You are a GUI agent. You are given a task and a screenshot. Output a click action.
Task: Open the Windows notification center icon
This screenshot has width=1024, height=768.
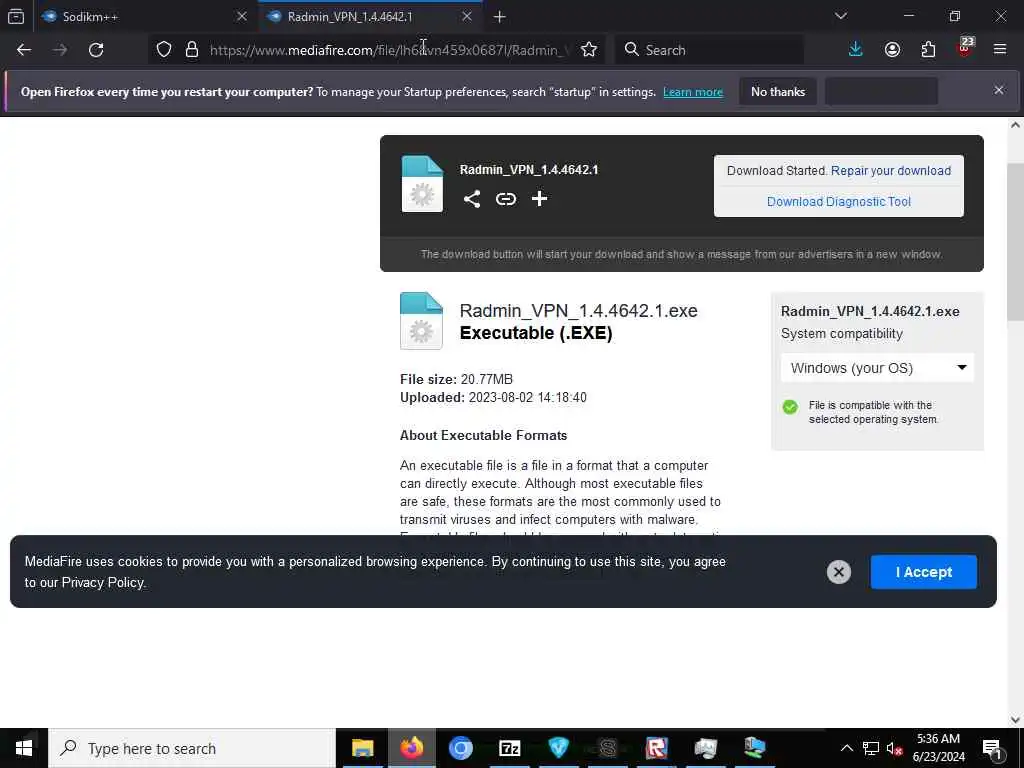pyautogui.click(x=992, y=748)
